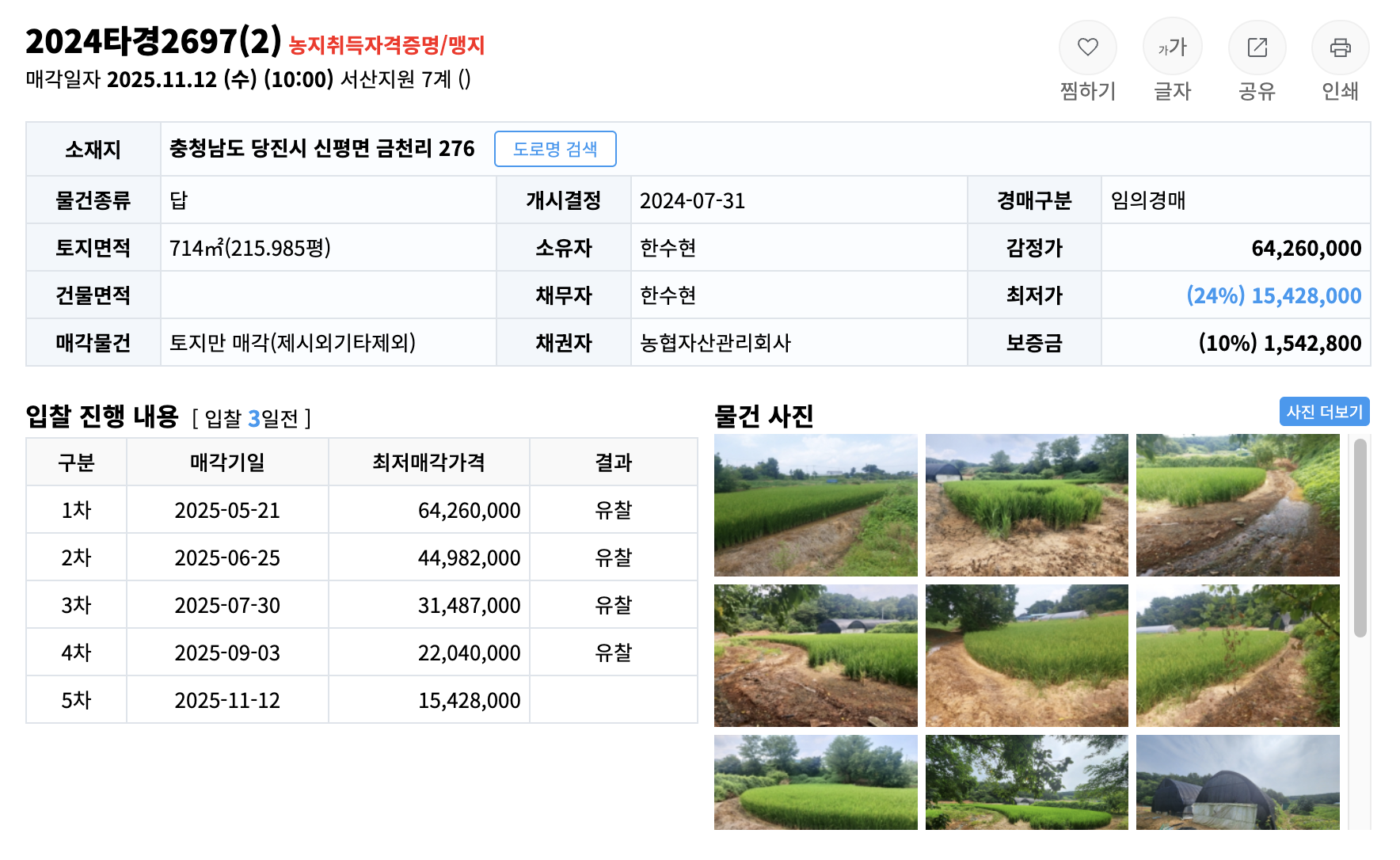Click date 2025-09-03 in 4차 row
This screenshot has width=1400, height=860.
[227, 653]
